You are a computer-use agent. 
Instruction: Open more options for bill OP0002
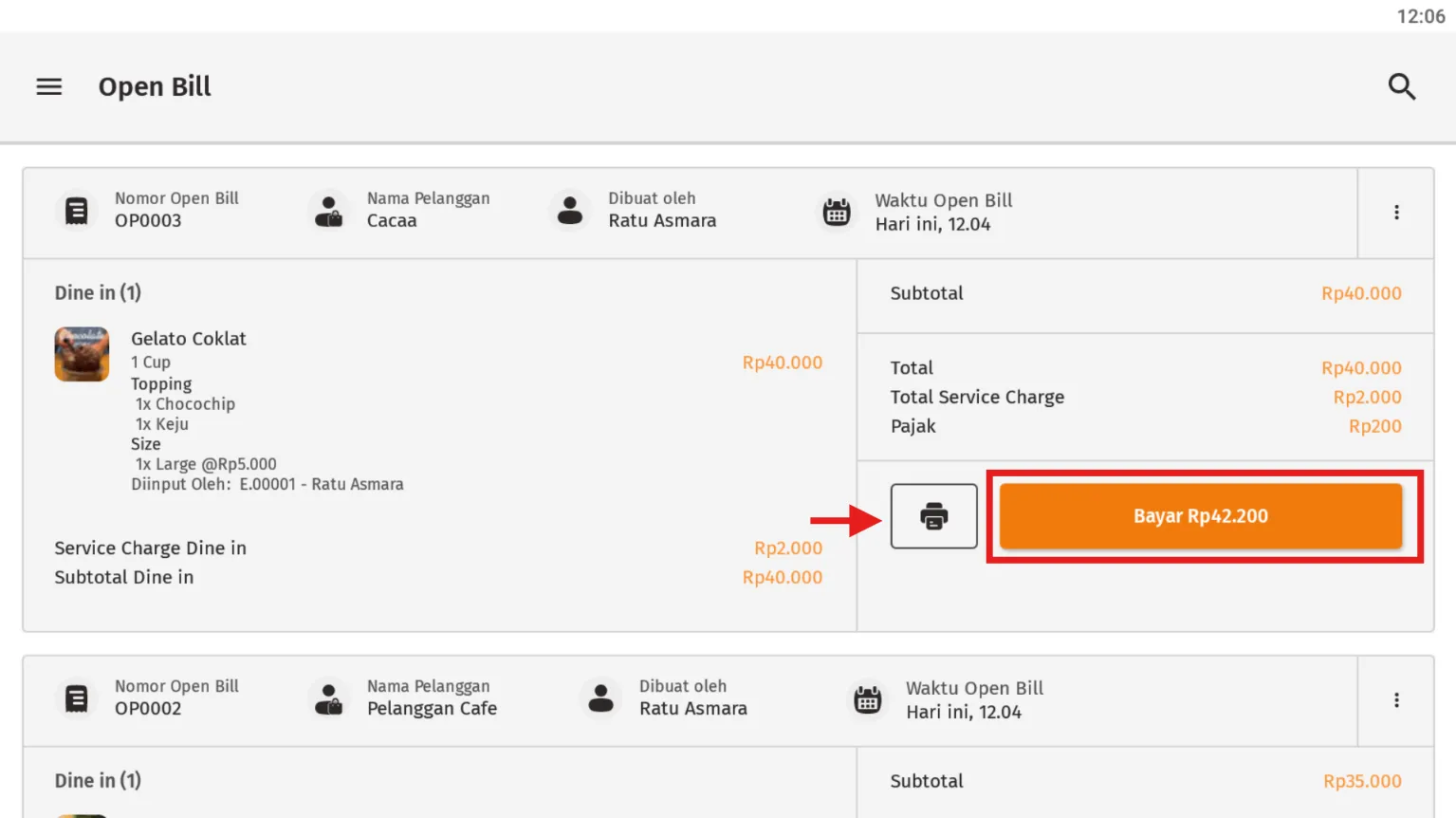tap(1396, 700)
